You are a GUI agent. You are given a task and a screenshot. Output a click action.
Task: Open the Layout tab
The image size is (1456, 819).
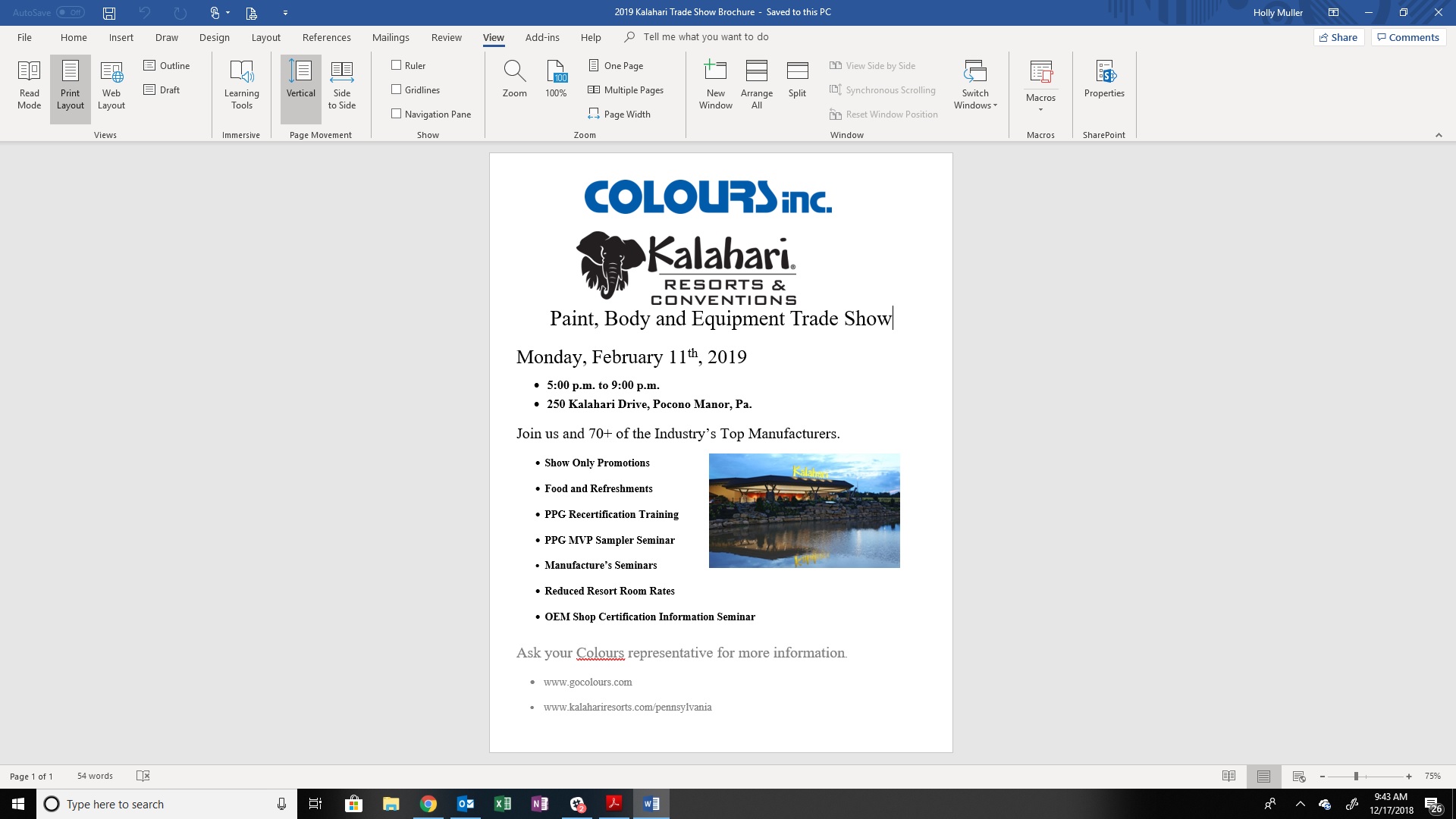[265, 37]
